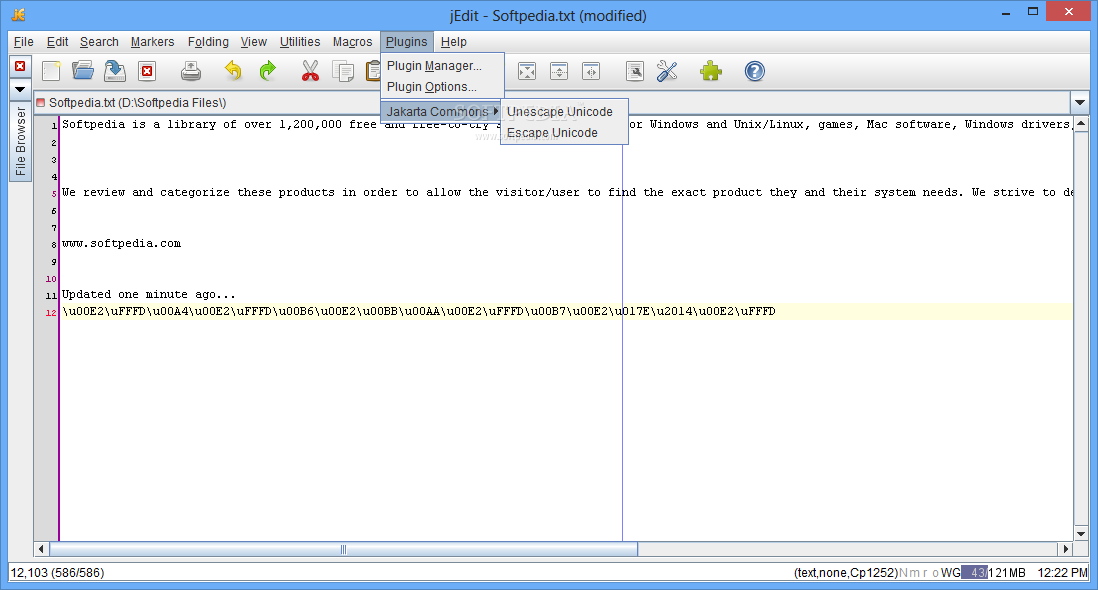
Task: Open the Markers menu
Action: pyautogui.click(x=153, y=42)
